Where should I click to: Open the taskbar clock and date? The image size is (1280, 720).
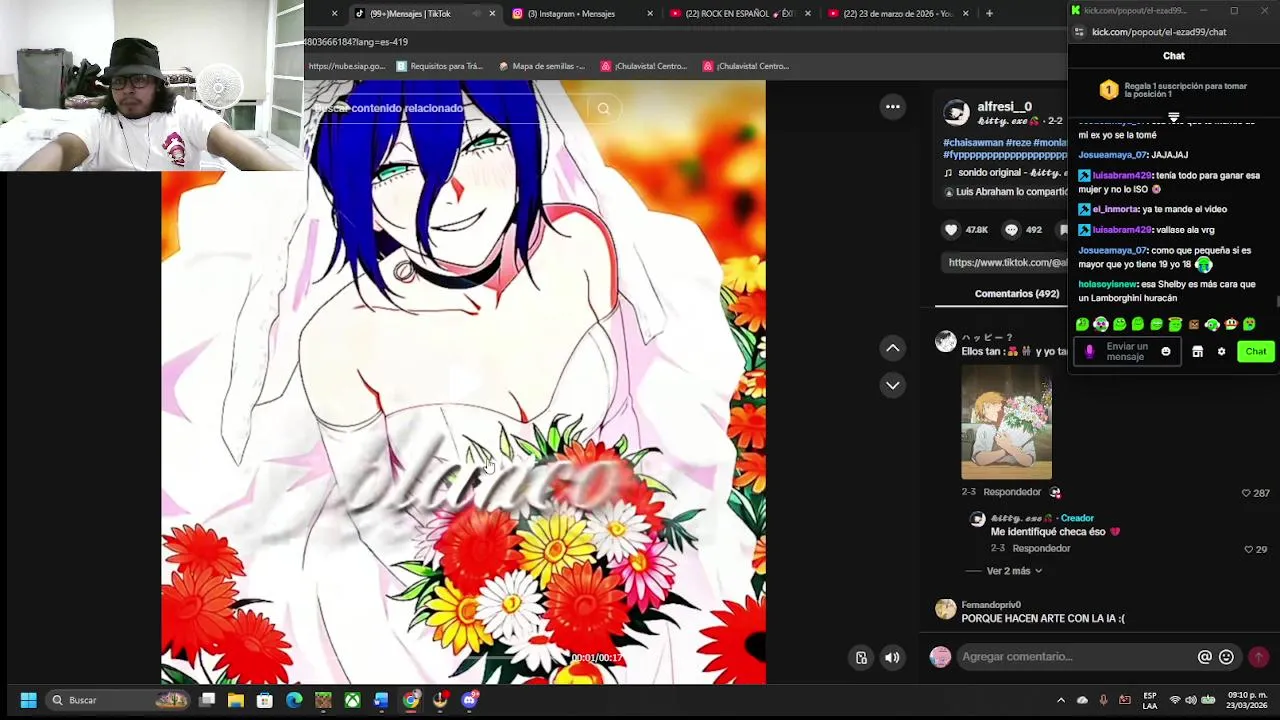coord(1248,700)
